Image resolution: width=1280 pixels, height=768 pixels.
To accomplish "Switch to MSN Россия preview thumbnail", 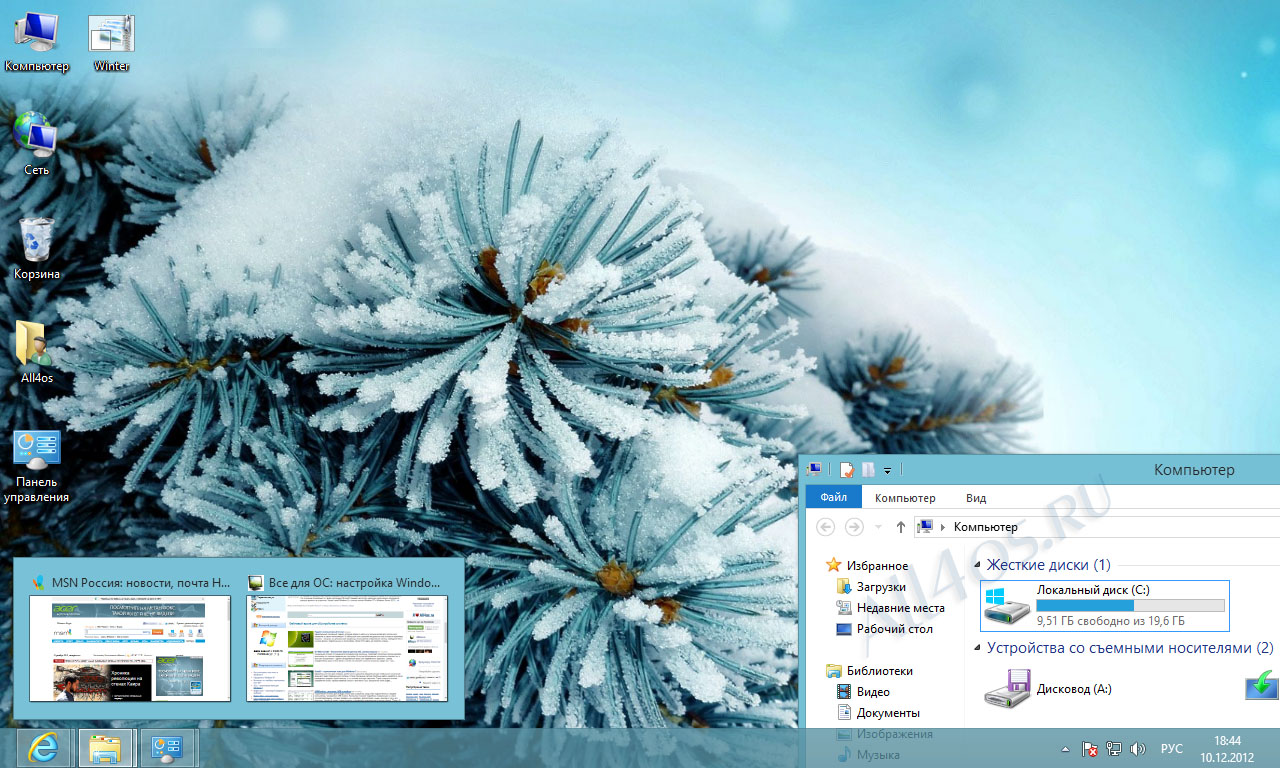I will click(130, 648).
